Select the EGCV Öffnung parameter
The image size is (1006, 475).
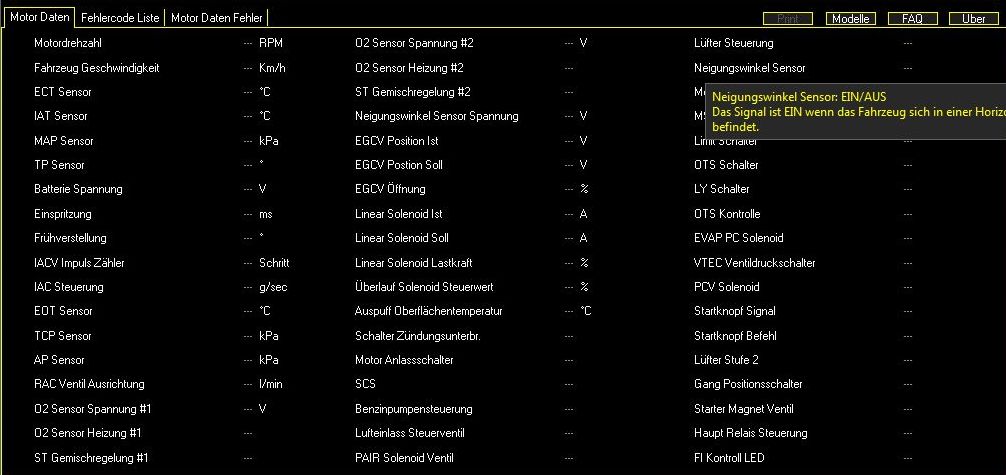pos(390,189)
